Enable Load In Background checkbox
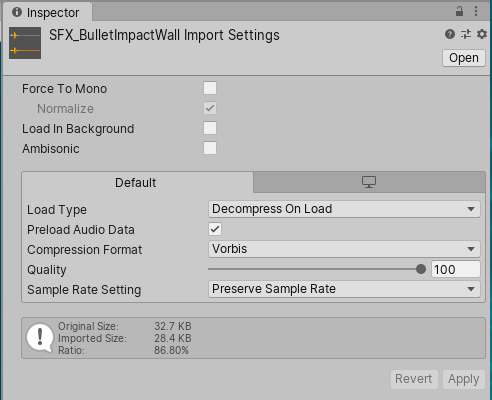This screenshot has width=492, height=400. 210,128
